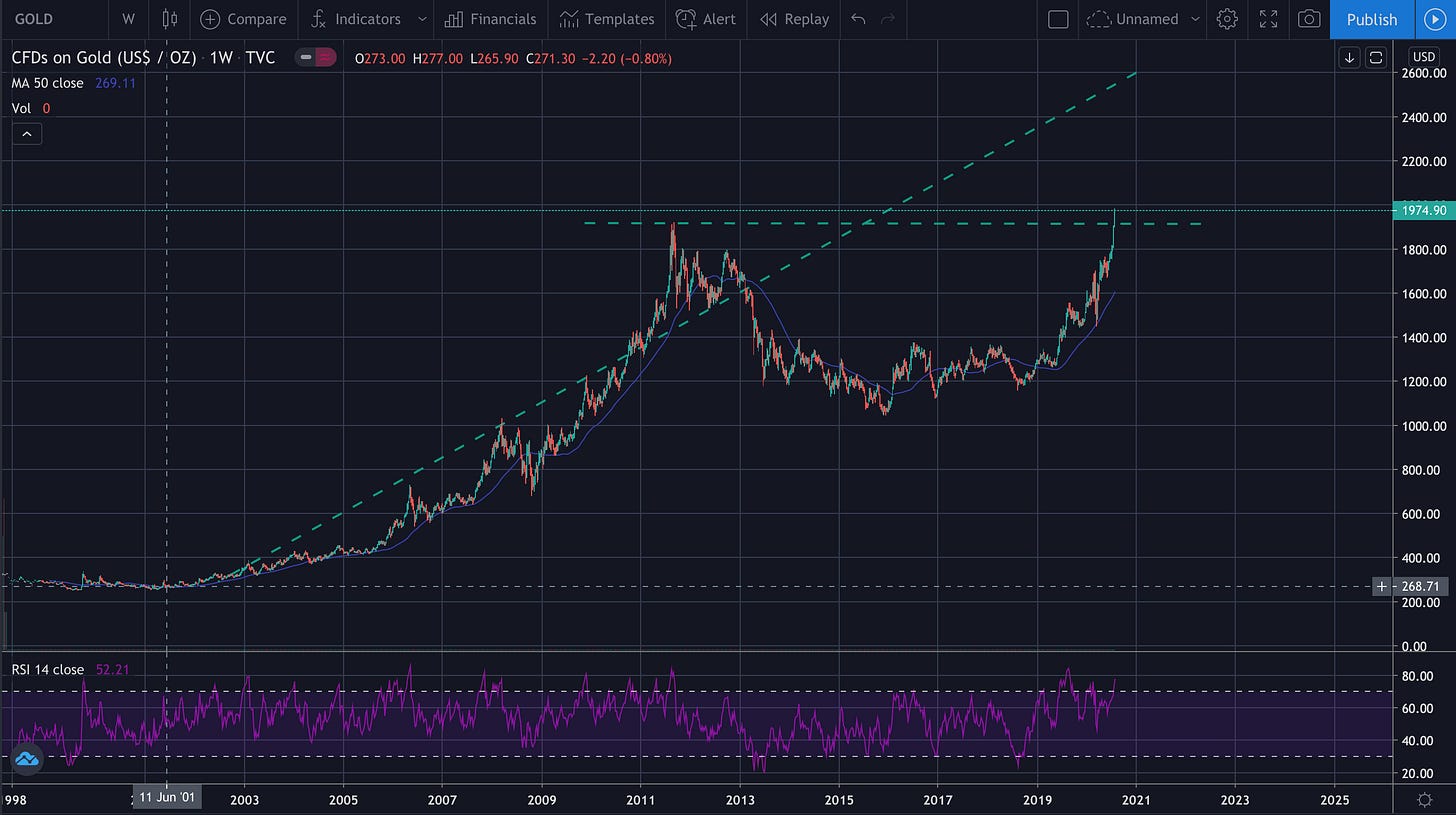Screen dimensions: 1456x815
Task: Click the down-arrow scale button near USD
Action: tap(1351, 57)
